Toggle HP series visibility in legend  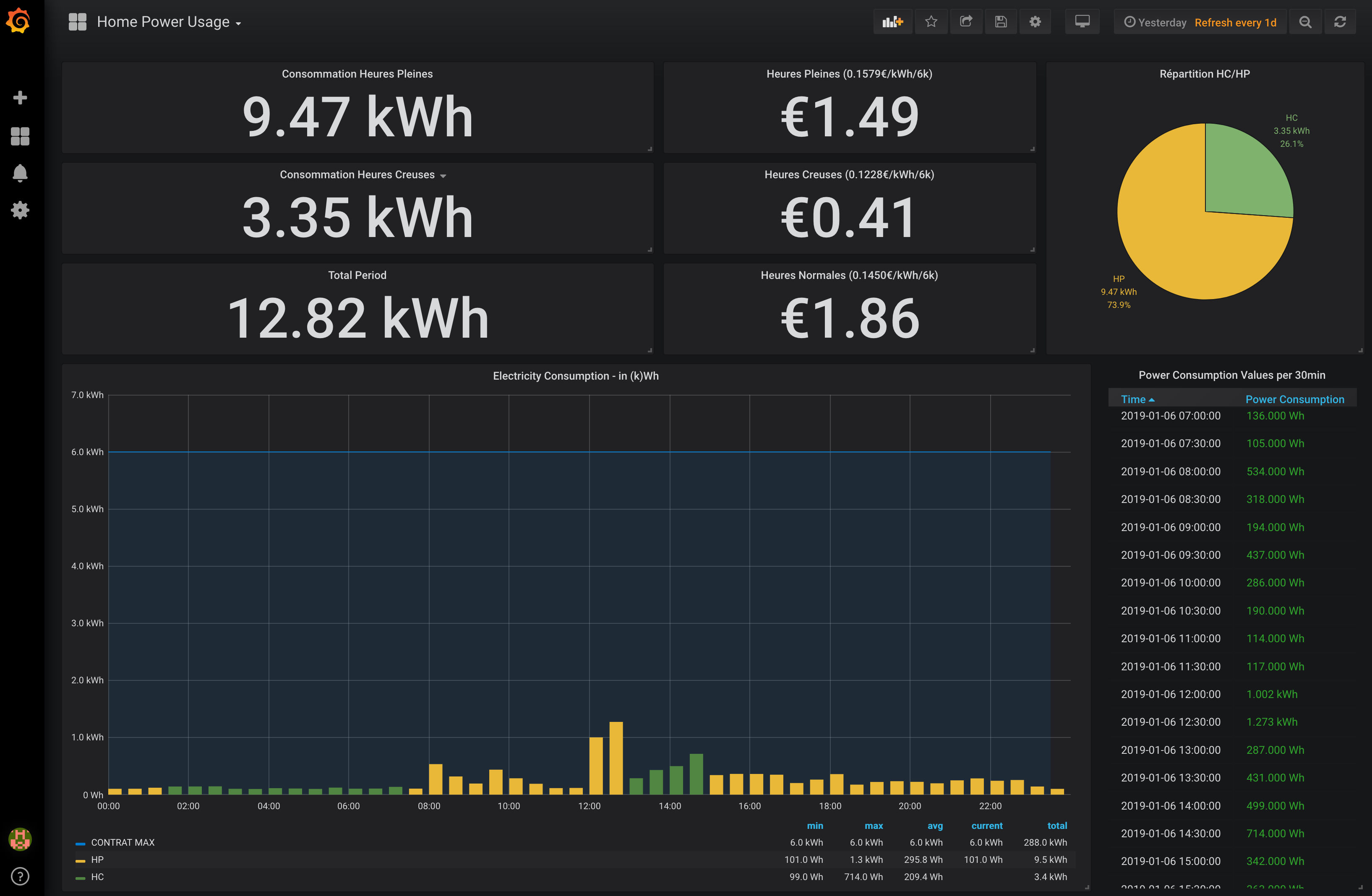pos(97,860)
